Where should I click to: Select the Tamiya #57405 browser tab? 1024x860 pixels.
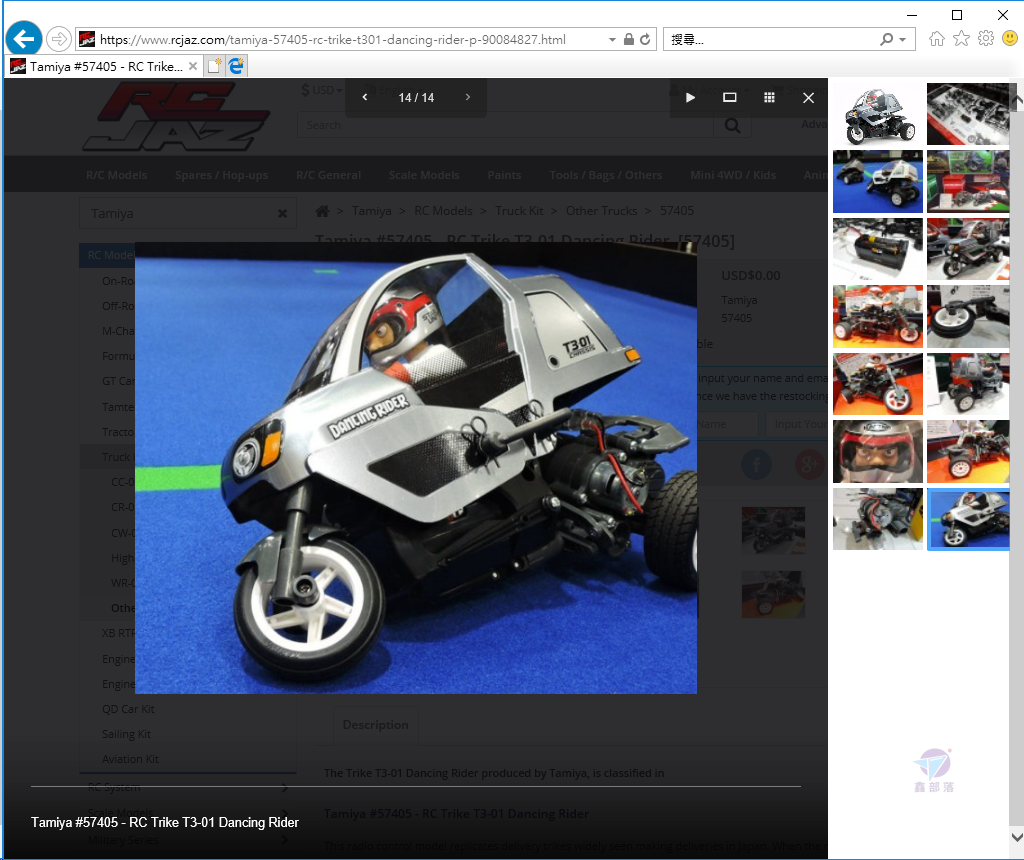104,66
